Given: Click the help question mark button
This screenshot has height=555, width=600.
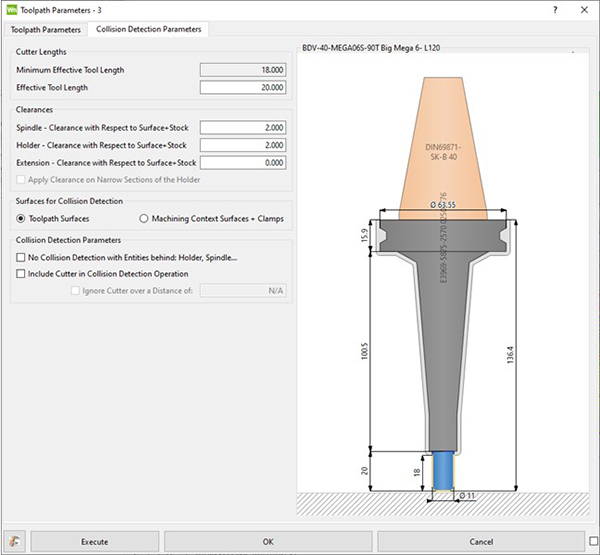Looking at the screenshot, I should coord(555,9).
